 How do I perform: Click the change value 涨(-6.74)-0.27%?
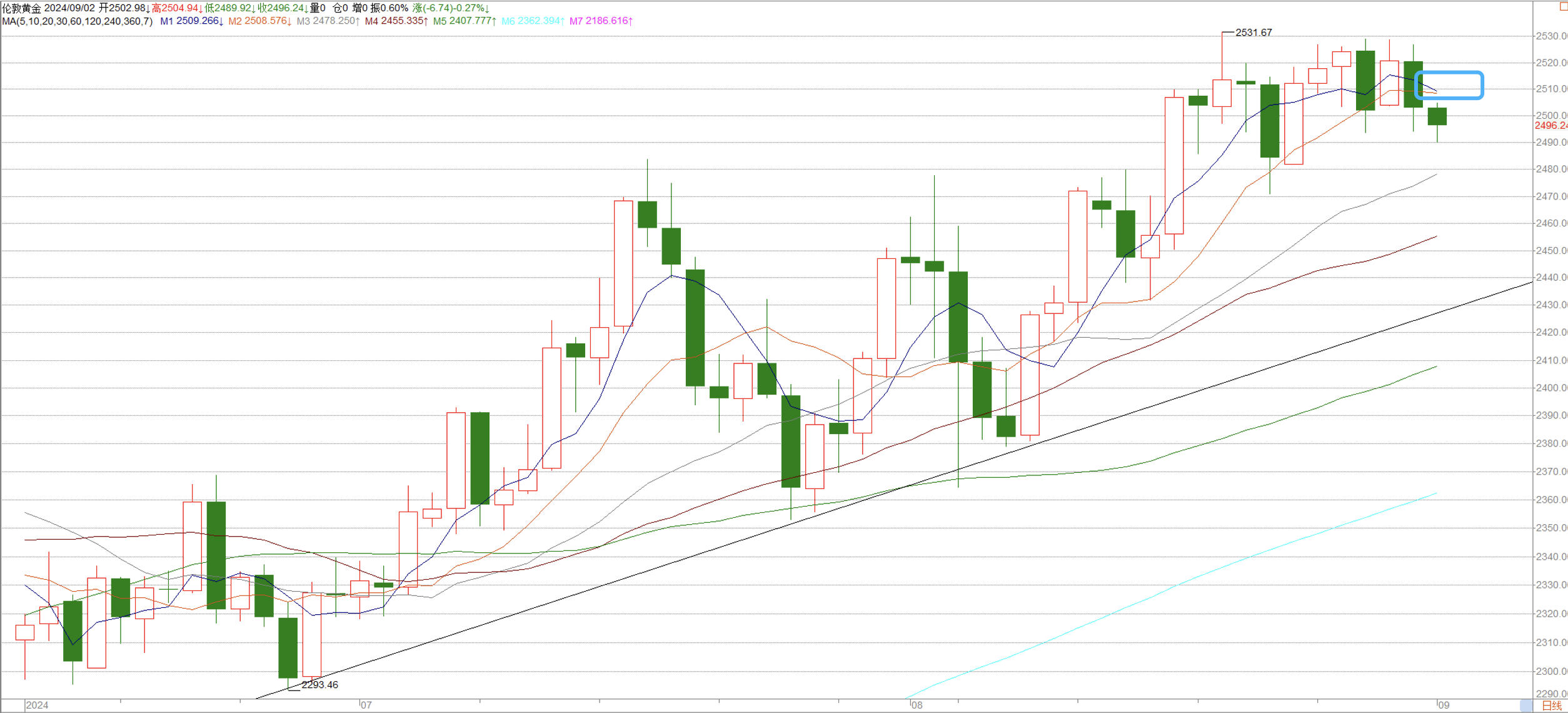(451, 8)
